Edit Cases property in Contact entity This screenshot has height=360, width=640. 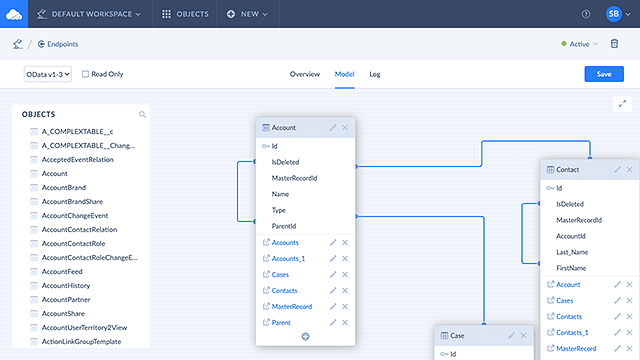point(618,300)
